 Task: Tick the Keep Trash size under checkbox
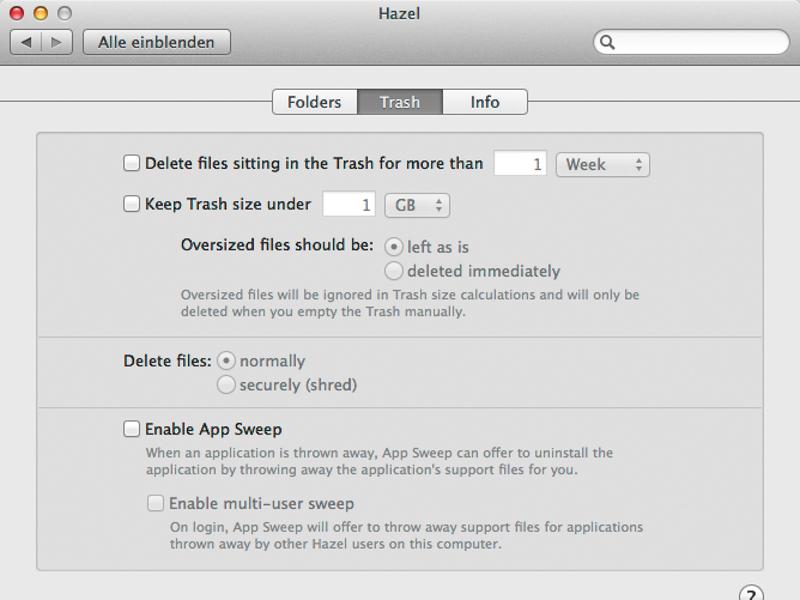132,204
